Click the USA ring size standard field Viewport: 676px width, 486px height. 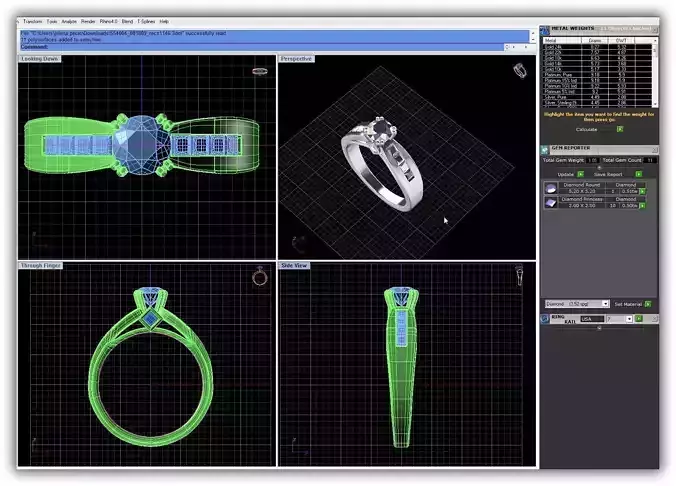pyautogui.click(x=592, y=319)
